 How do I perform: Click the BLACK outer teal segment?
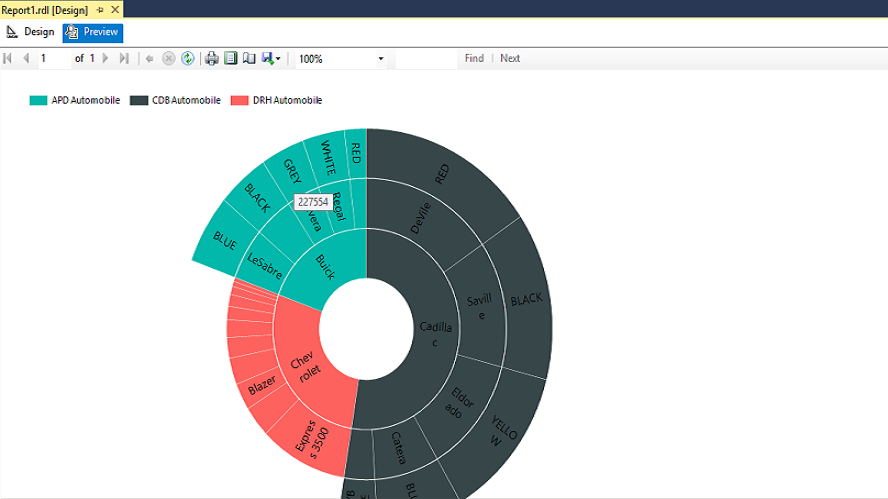(257, 198)
